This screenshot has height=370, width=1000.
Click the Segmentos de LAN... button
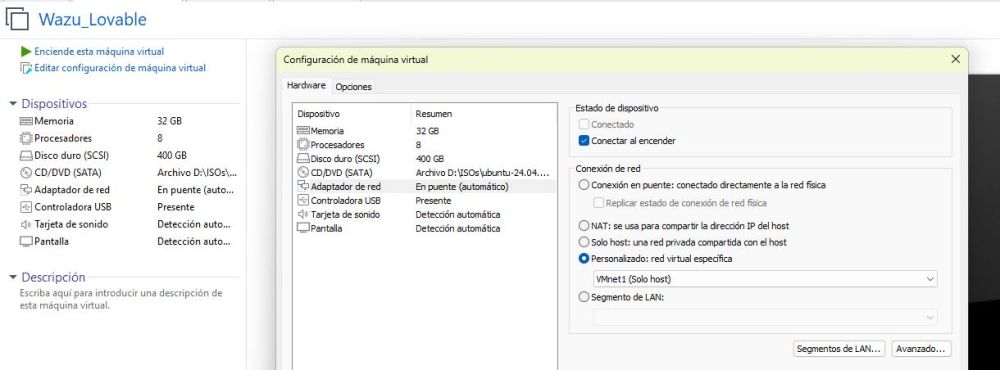click(x=839, y=349)
